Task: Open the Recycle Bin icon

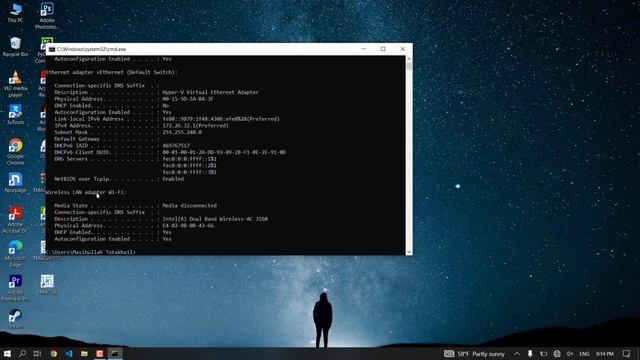Action: [x=15, y=47]
